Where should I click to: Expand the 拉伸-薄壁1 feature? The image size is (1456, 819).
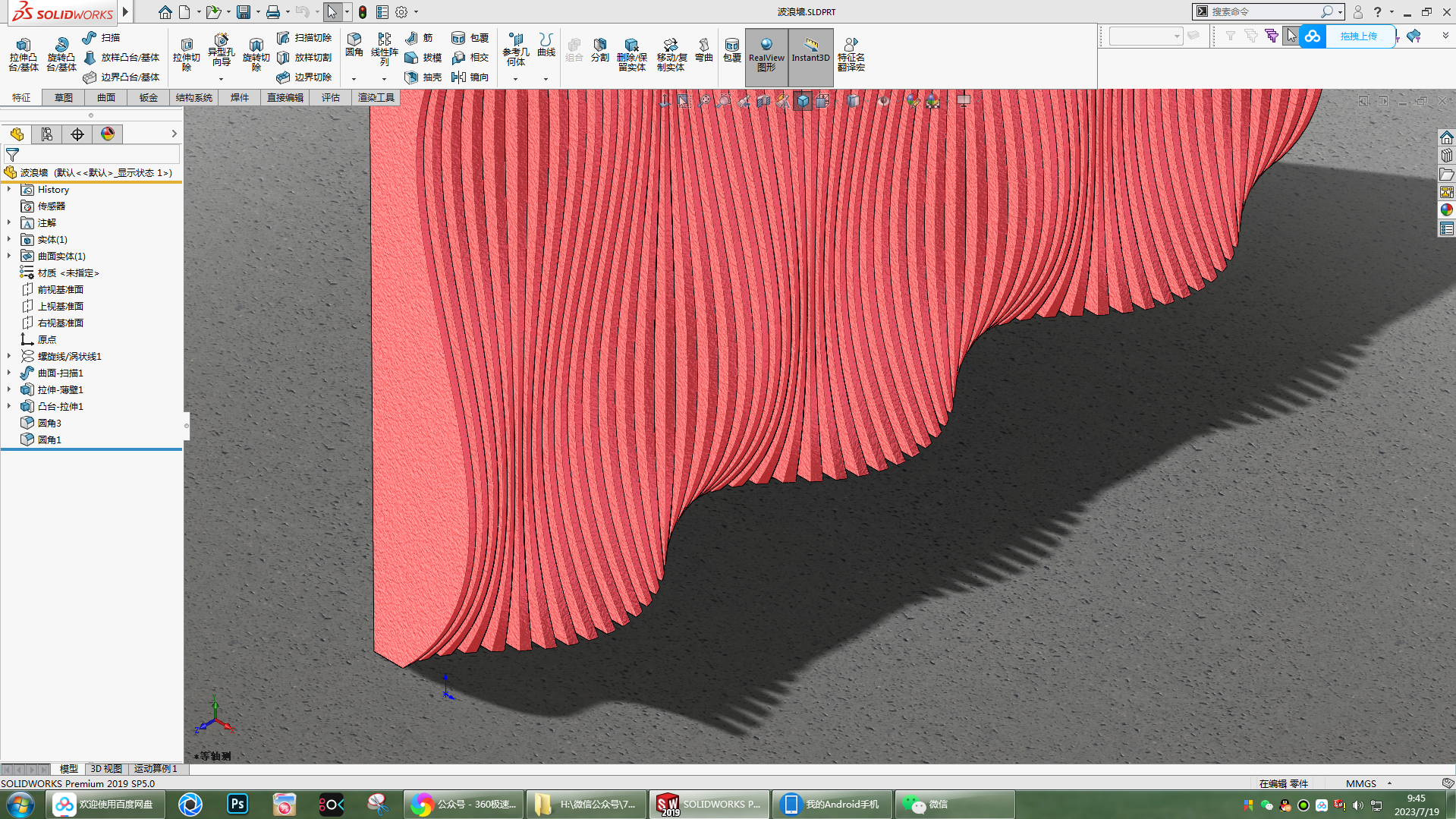(9, 389)
